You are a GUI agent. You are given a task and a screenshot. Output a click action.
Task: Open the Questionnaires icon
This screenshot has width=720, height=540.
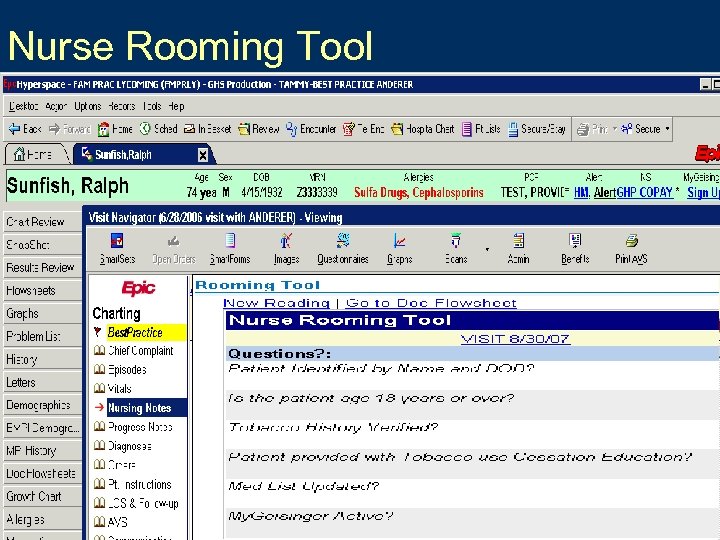coord(343,240)
